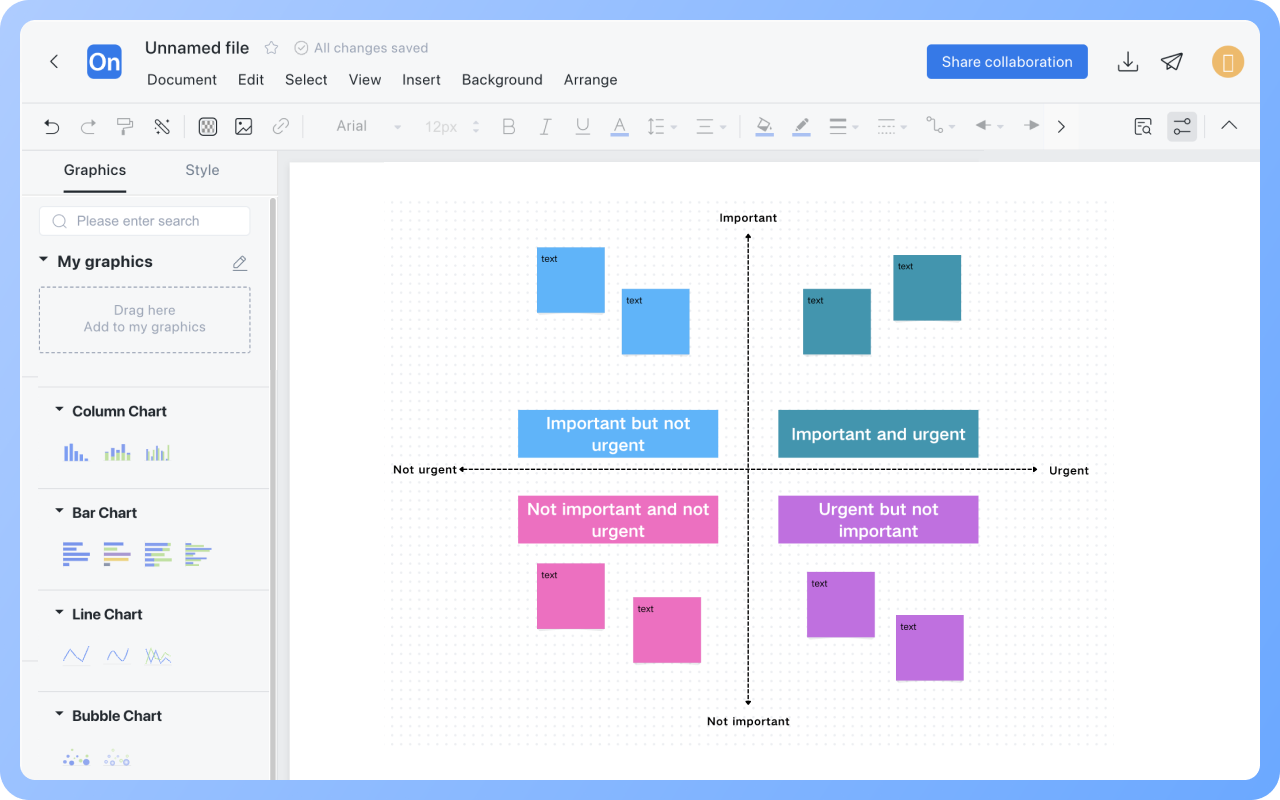Open the Arial font dropdown
Screen dimensions: 1280x800
tap(367, 126)
